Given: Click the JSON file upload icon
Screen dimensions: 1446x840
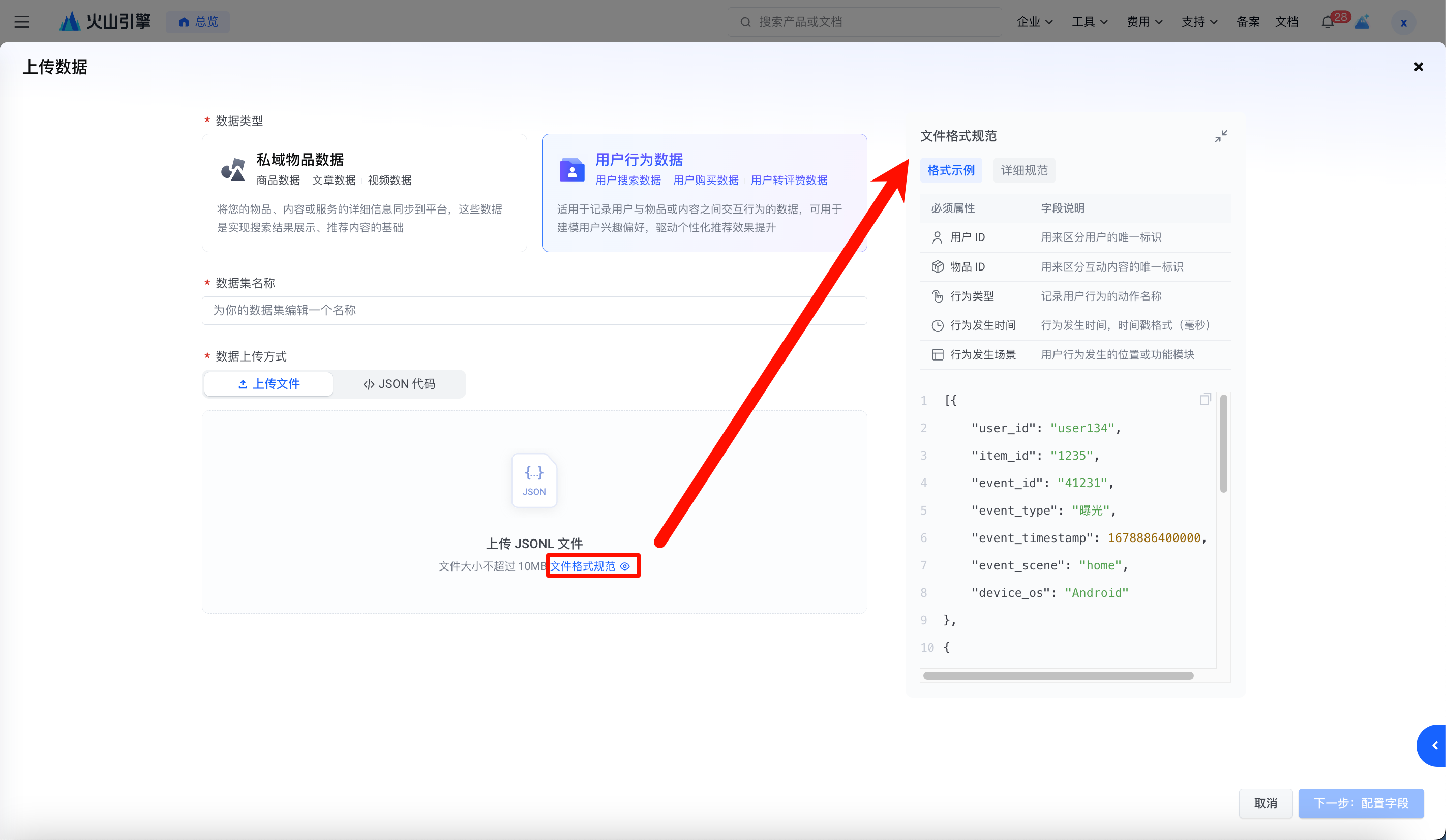Looking at the screenshot, I should click(x=534, y=480).
